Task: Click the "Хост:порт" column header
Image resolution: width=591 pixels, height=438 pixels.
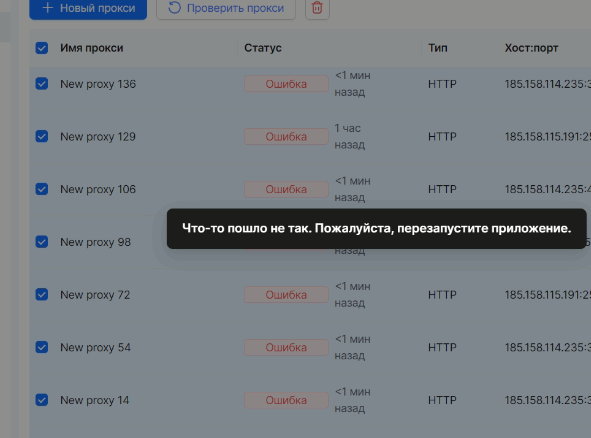Action: pos(531,48)
